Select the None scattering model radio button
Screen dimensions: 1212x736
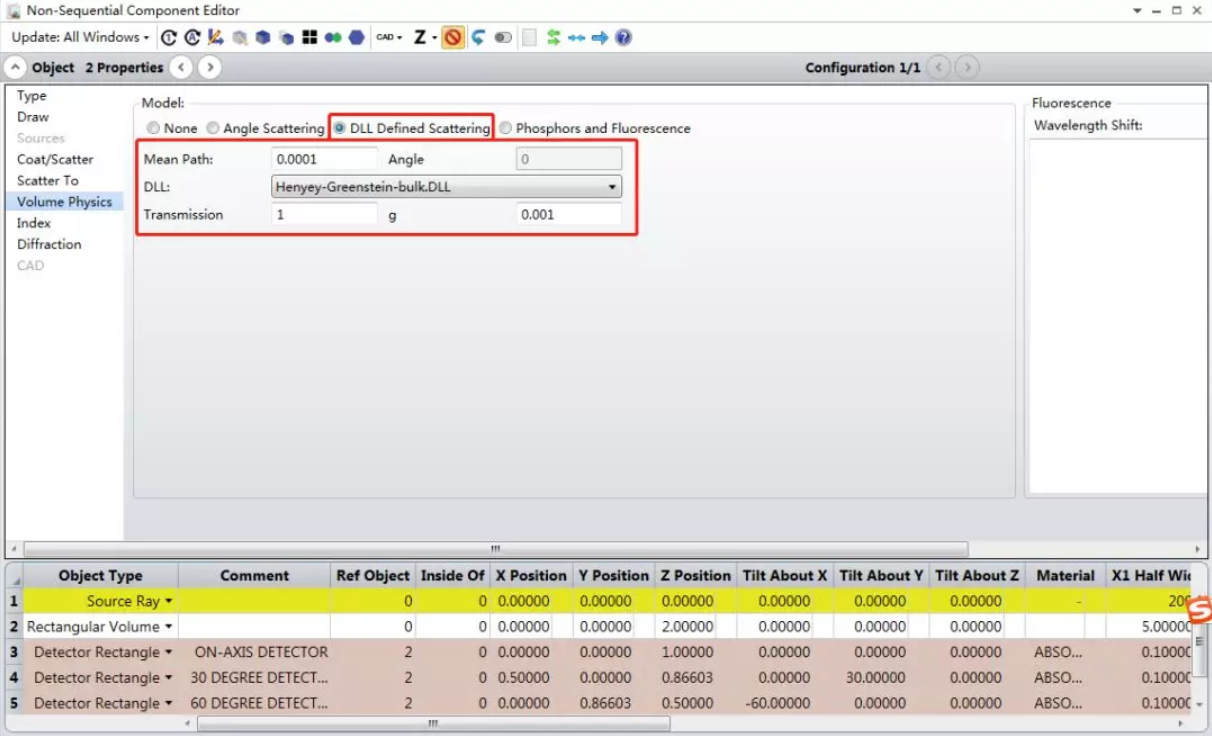[x=153, y=128]
